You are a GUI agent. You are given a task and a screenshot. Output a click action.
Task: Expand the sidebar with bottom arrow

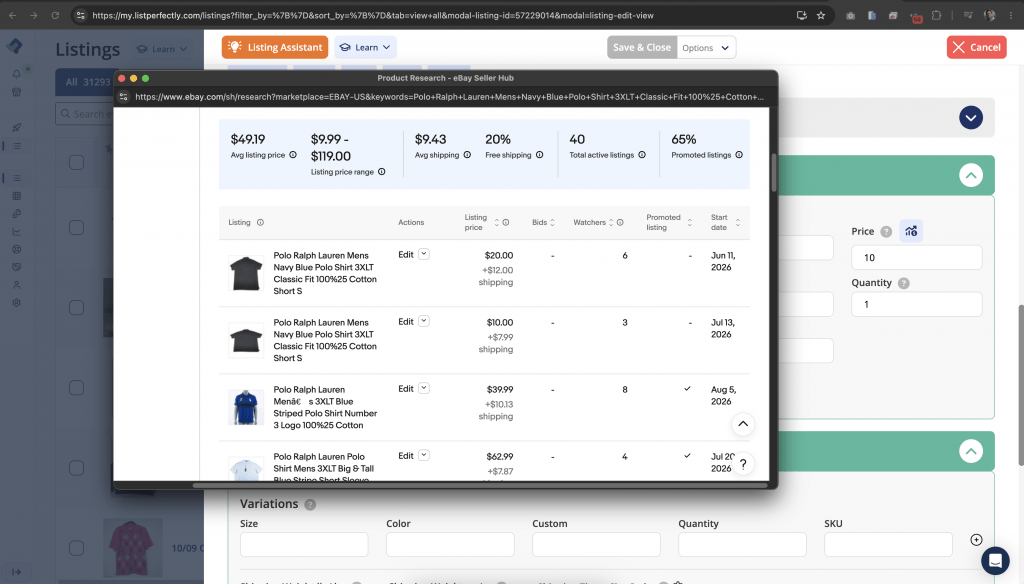pos(16,572)
